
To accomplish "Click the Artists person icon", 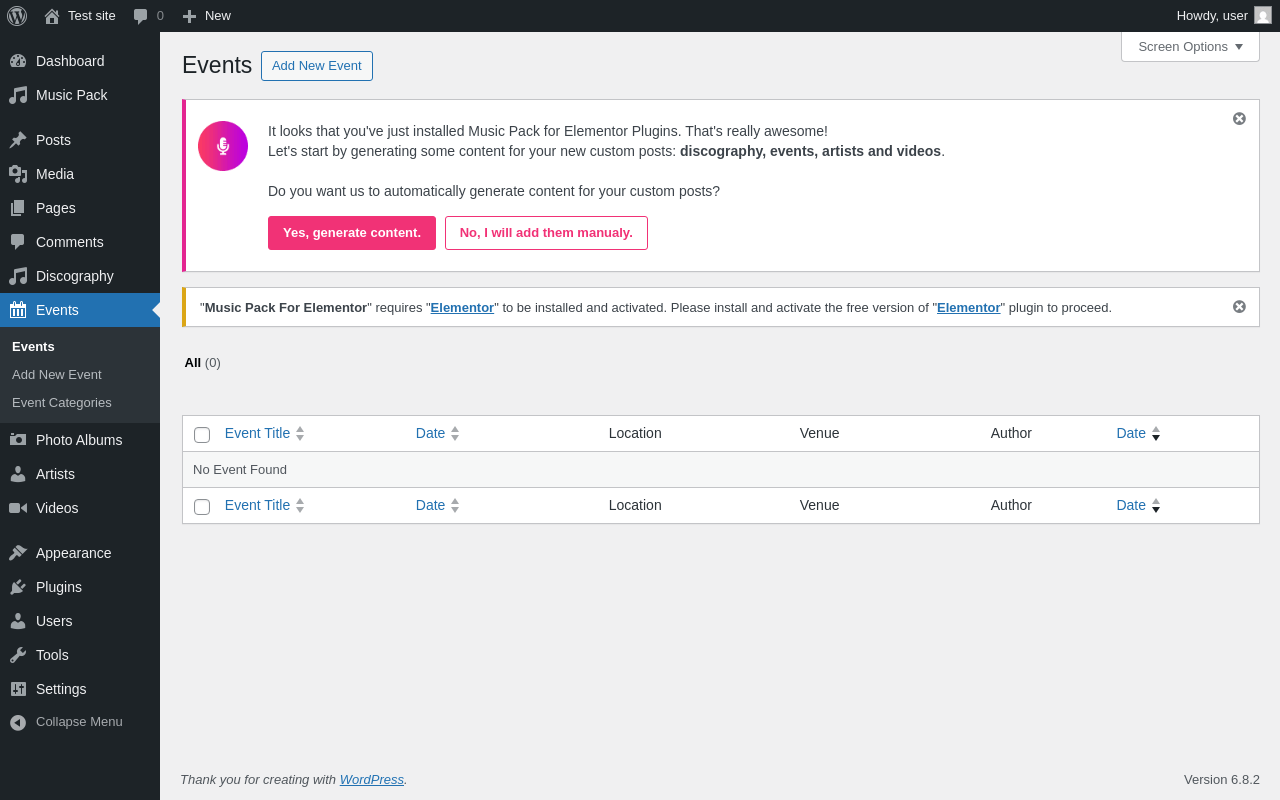I will point(18,474).
